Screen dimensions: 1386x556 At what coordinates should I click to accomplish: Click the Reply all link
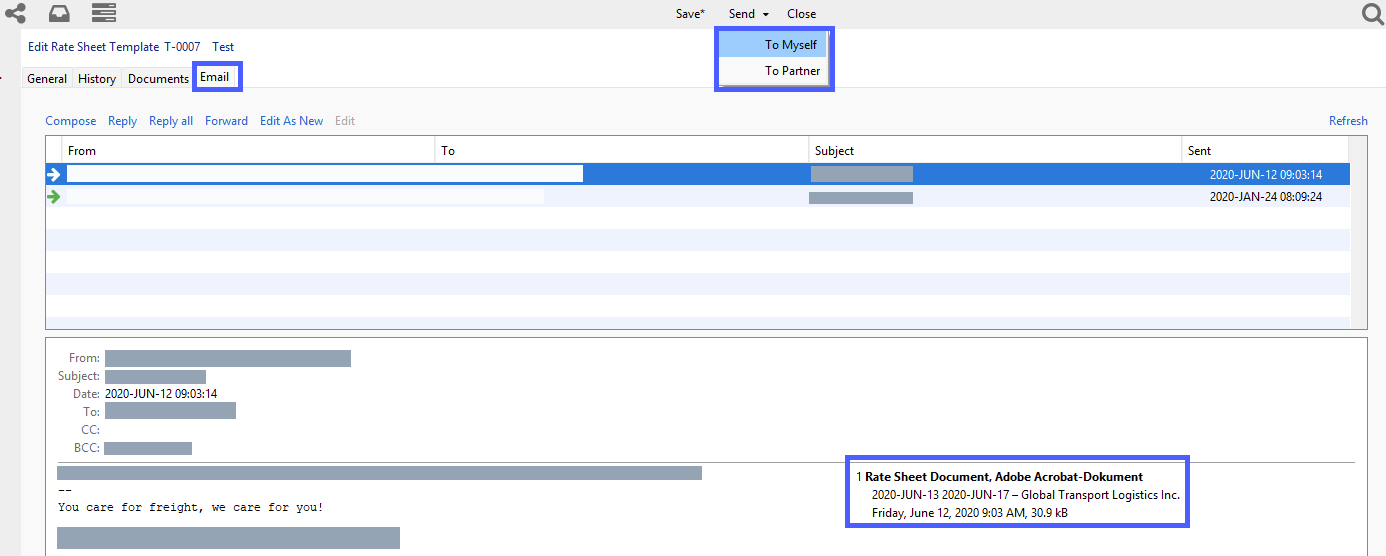point(171,121)
